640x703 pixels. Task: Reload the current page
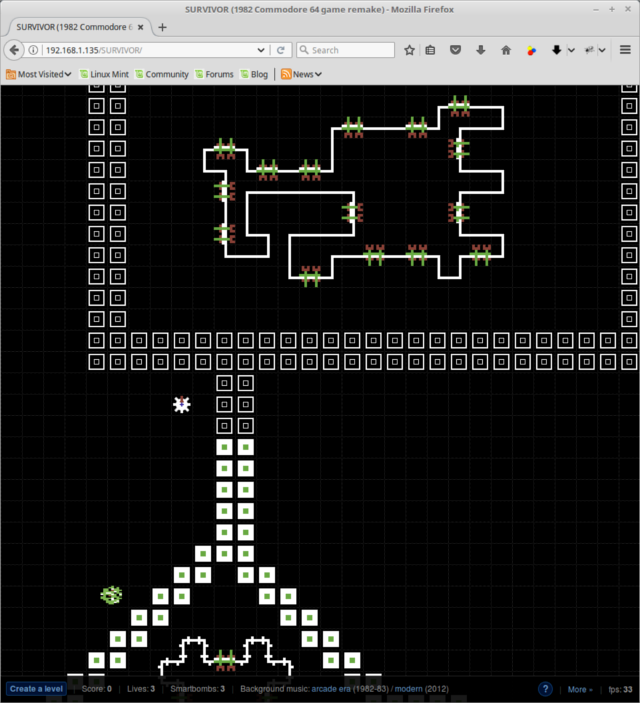click(282, 50)
